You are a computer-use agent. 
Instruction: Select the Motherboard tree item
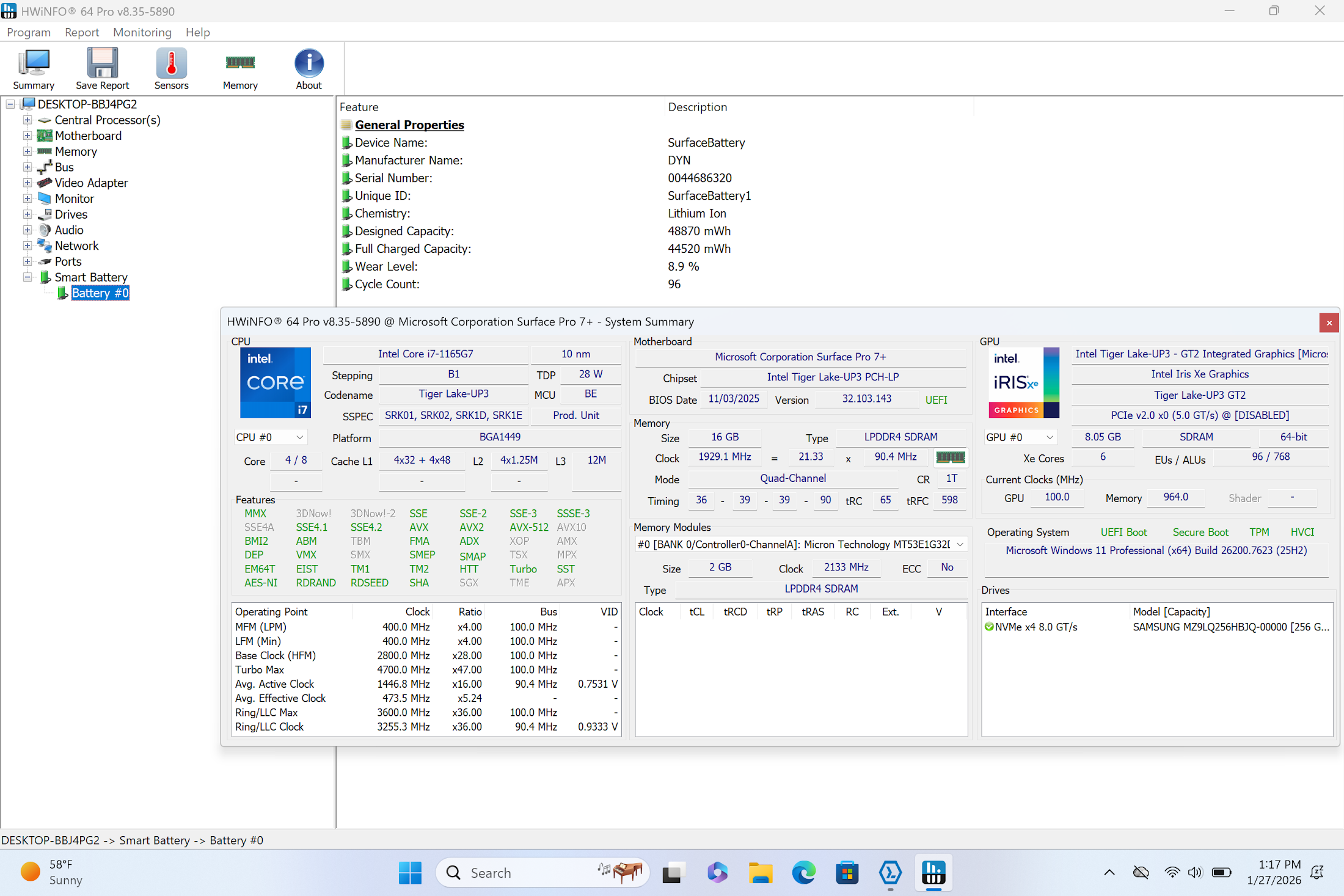[x=88, y=136]
